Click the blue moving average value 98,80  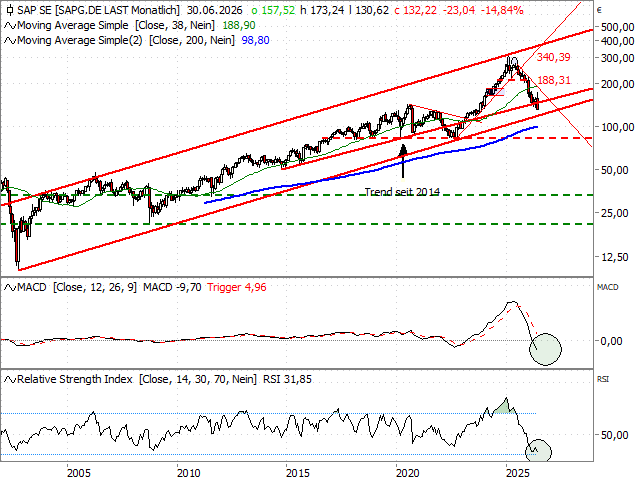pyautogui.click(x=256, y=41)
